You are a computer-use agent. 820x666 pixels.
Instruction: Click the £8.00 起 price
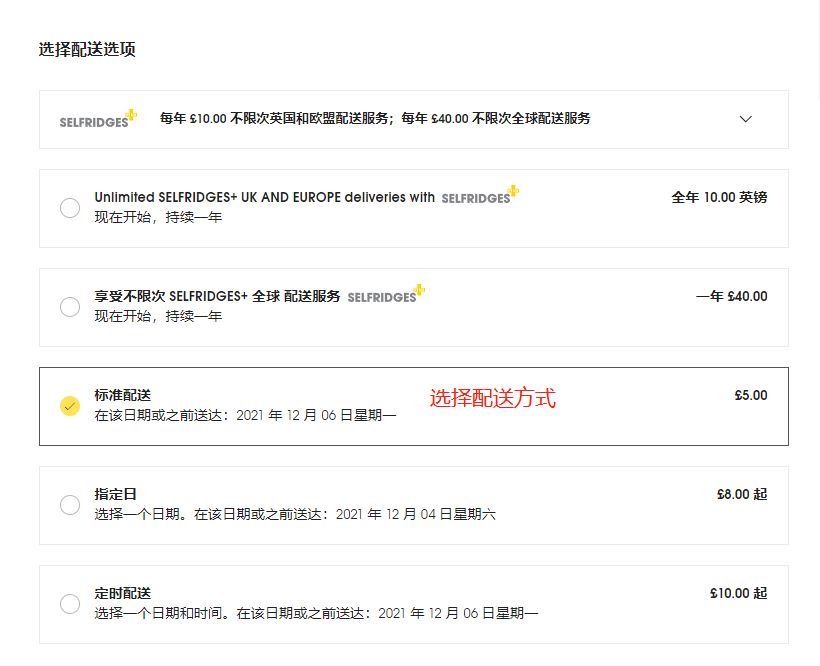click(742, 494)
